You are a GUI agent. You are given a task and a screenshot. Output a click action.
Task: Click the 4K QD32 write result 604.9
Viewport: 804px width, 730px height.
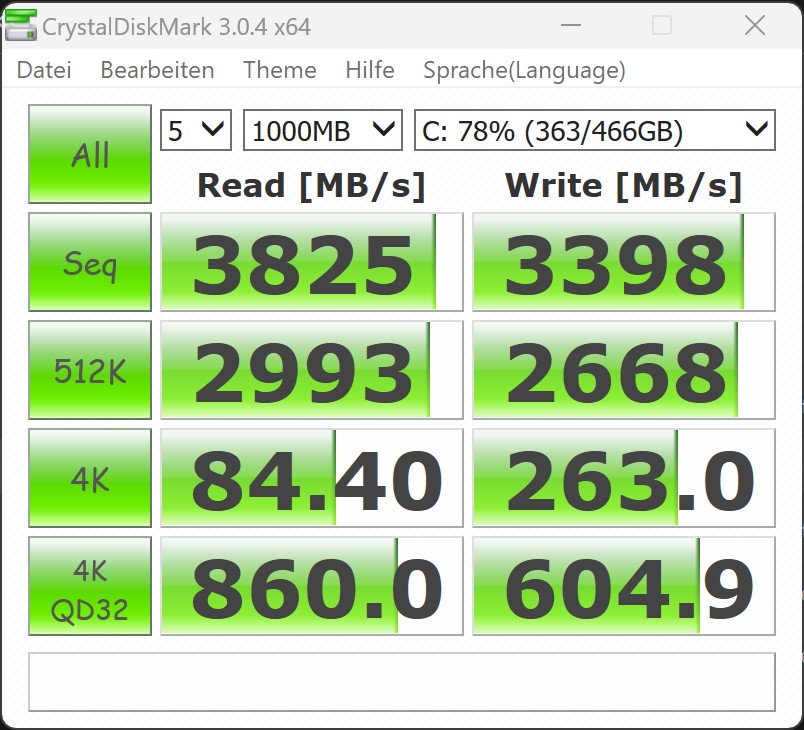tap(624, 586)
